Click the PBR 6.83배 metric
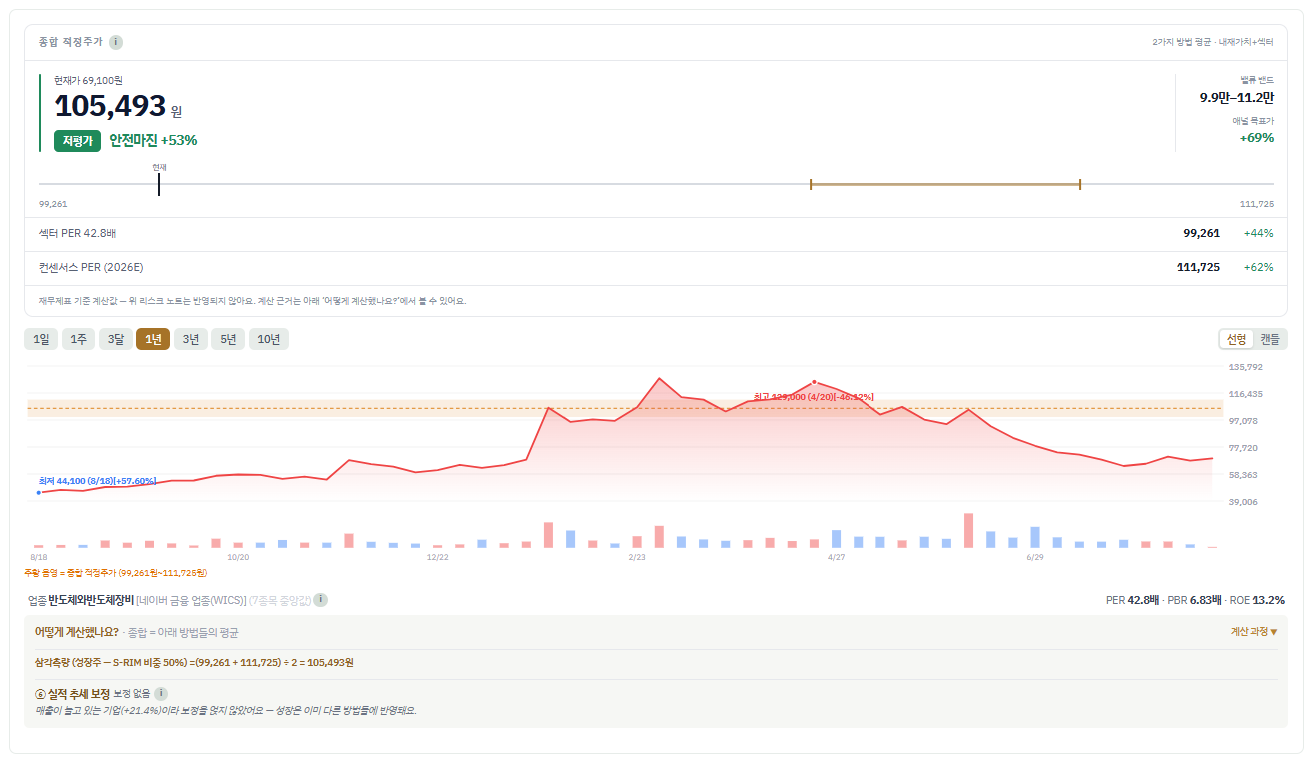1307x759 pixels. [x=1195, y=600]
